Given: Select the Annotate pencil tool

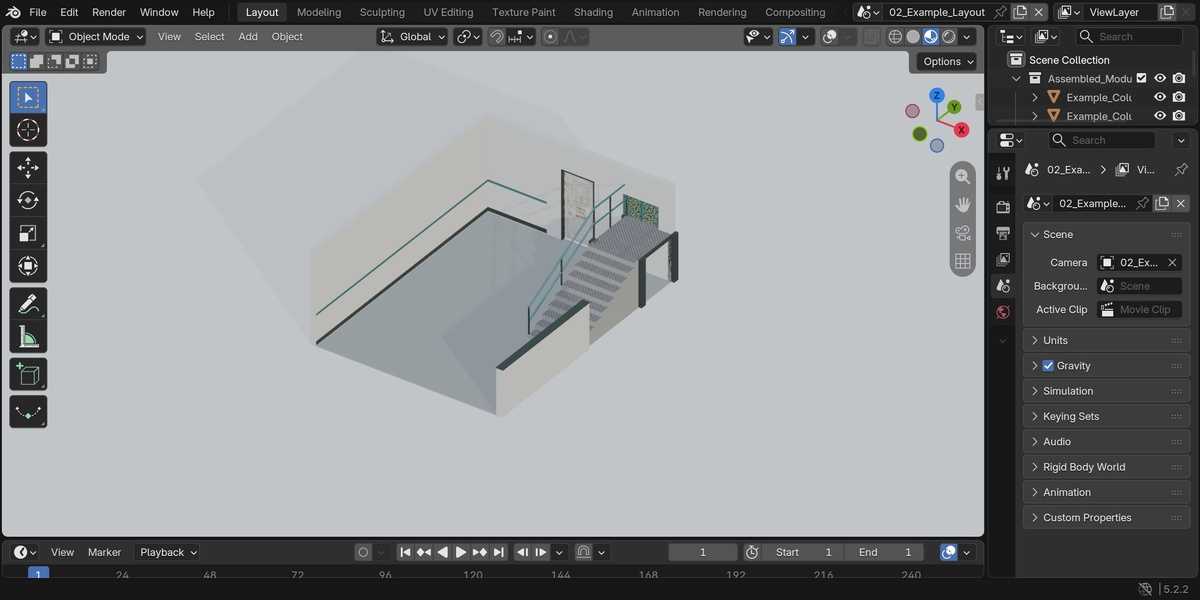Looking at the screenshot, I should 28,304.
